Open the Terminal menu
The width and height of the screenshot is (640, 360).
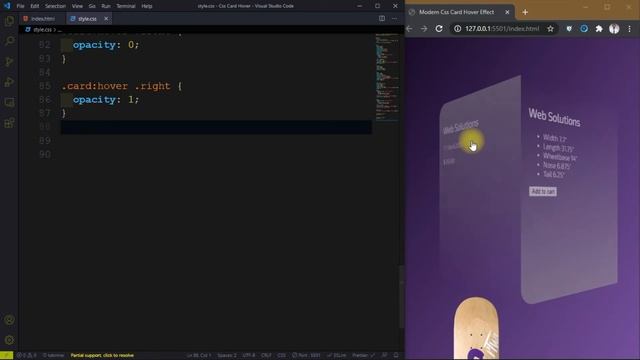(126, 6)
